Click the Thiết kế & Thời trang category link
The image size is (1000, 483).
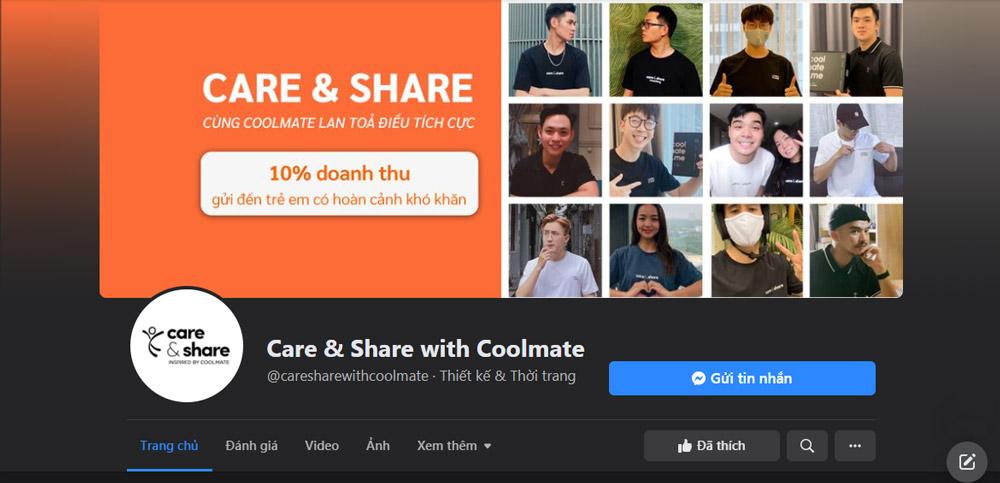pyautogui.click(x=508, y=376)
